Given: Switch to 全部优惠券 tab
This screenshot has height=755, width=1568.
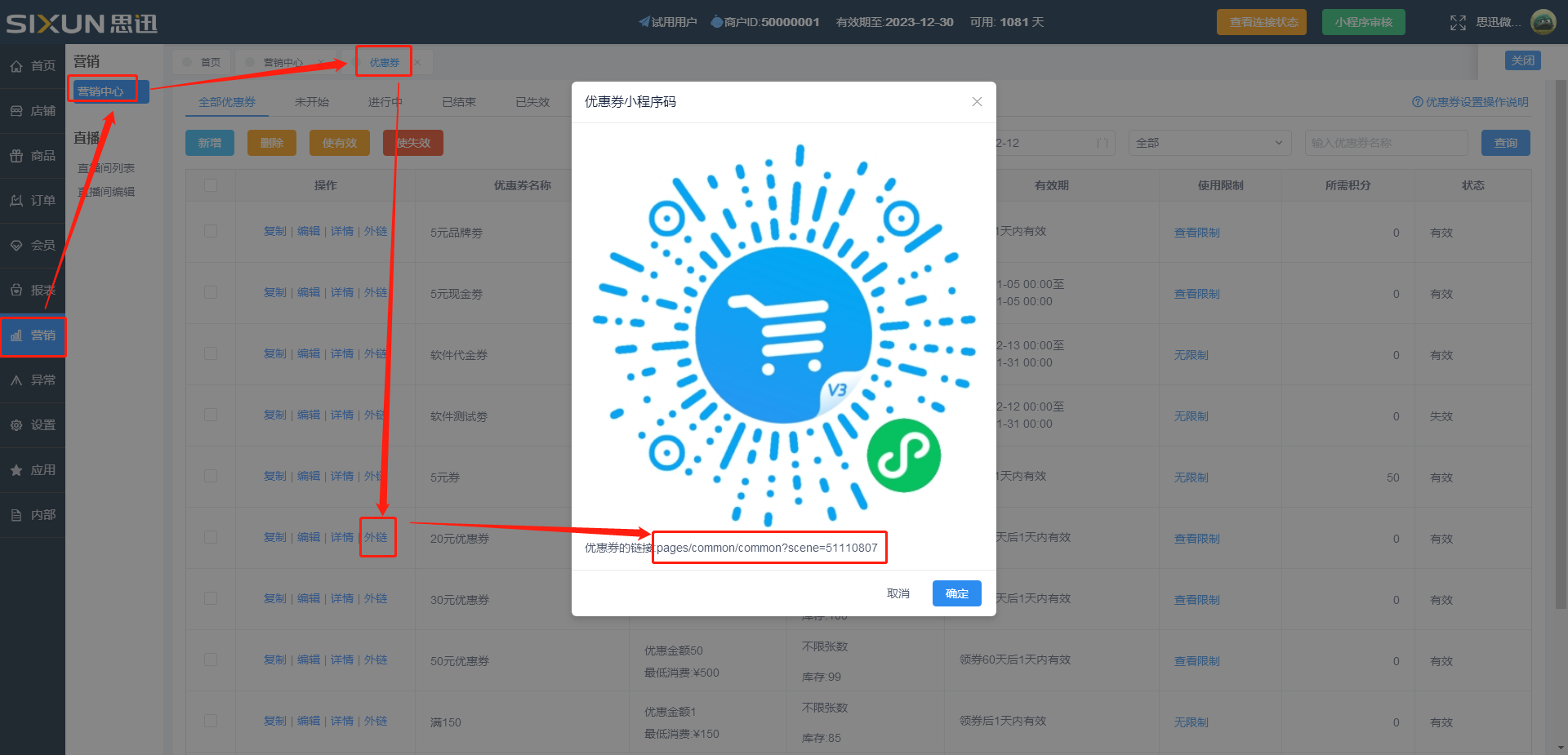Looking at the screenshot, I should point(227,102).
